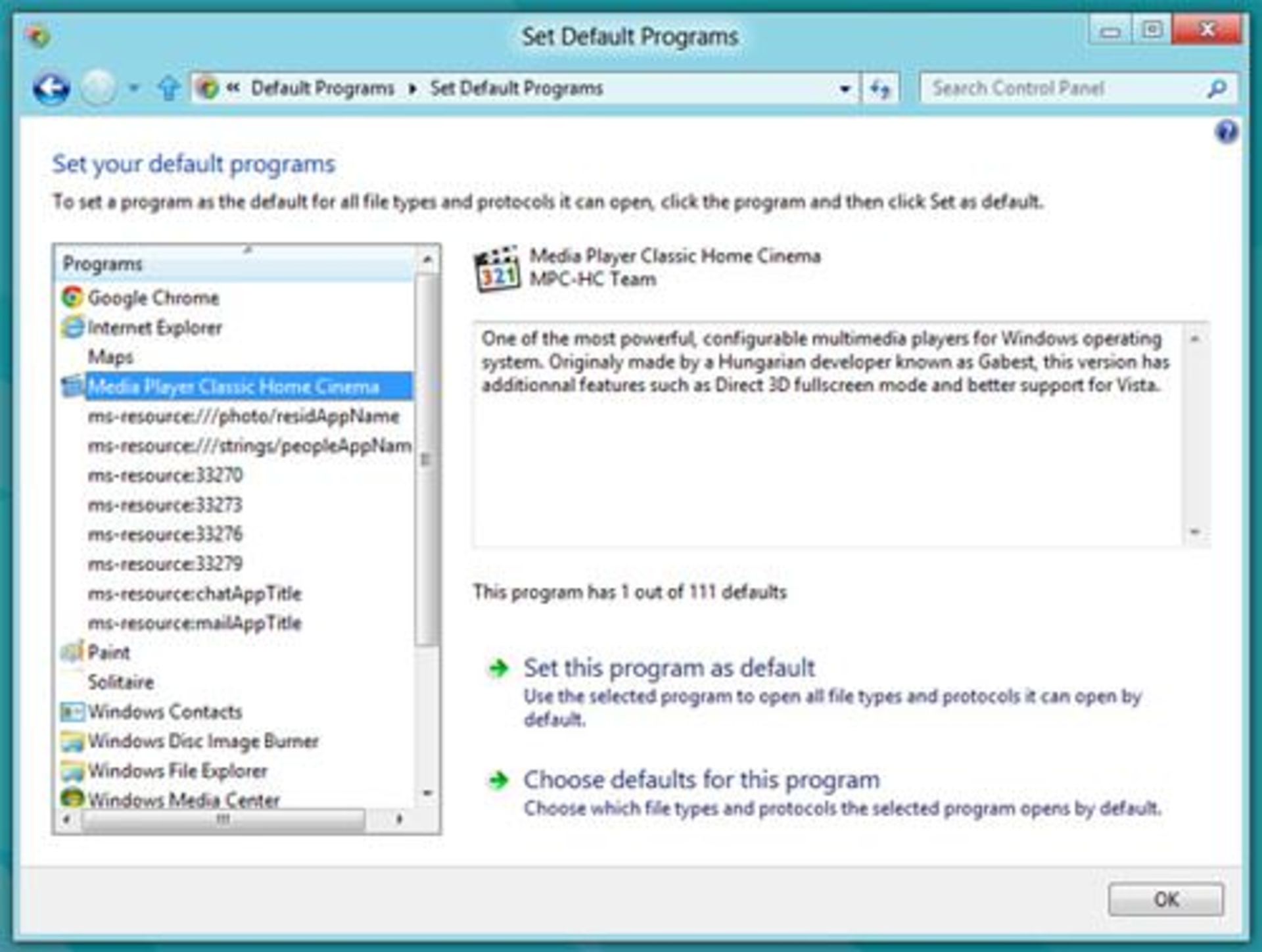Click programs list horizontal scroll right arrow
The width and height of the screenshot is (1262, 952).
[400, 820]
